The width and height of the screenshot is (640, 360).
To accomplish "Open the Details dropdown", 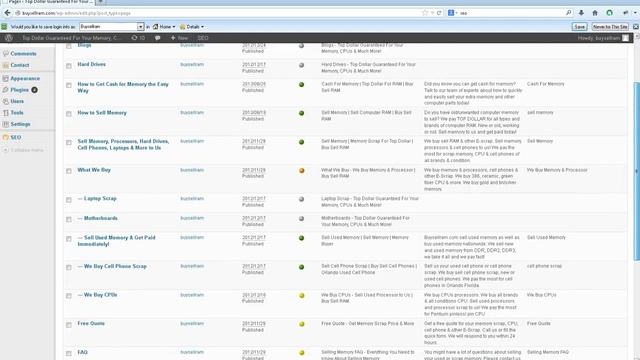I will 192,27.
